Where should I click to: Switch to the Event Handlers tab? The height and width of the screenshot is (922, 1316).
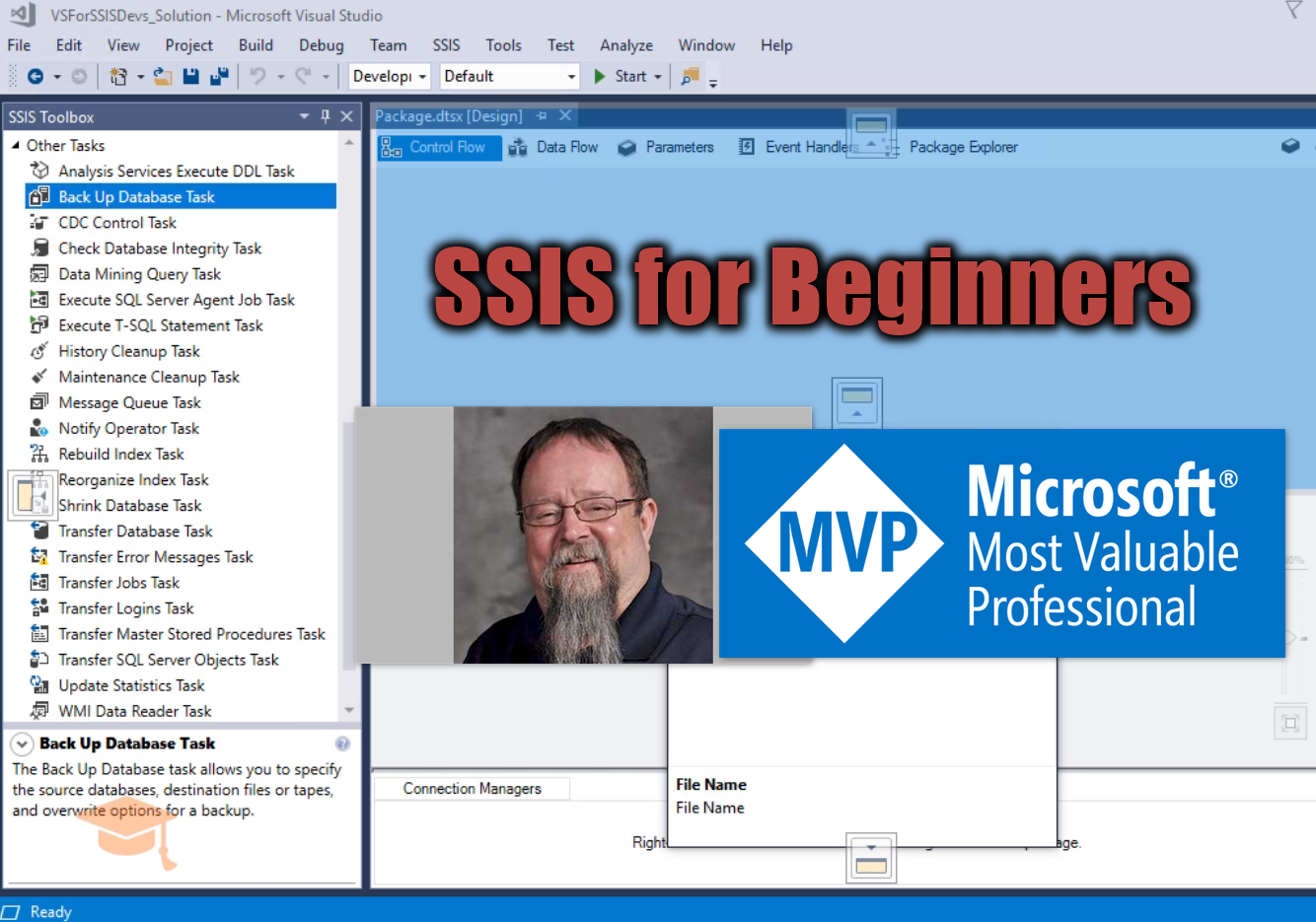(800, 147)
